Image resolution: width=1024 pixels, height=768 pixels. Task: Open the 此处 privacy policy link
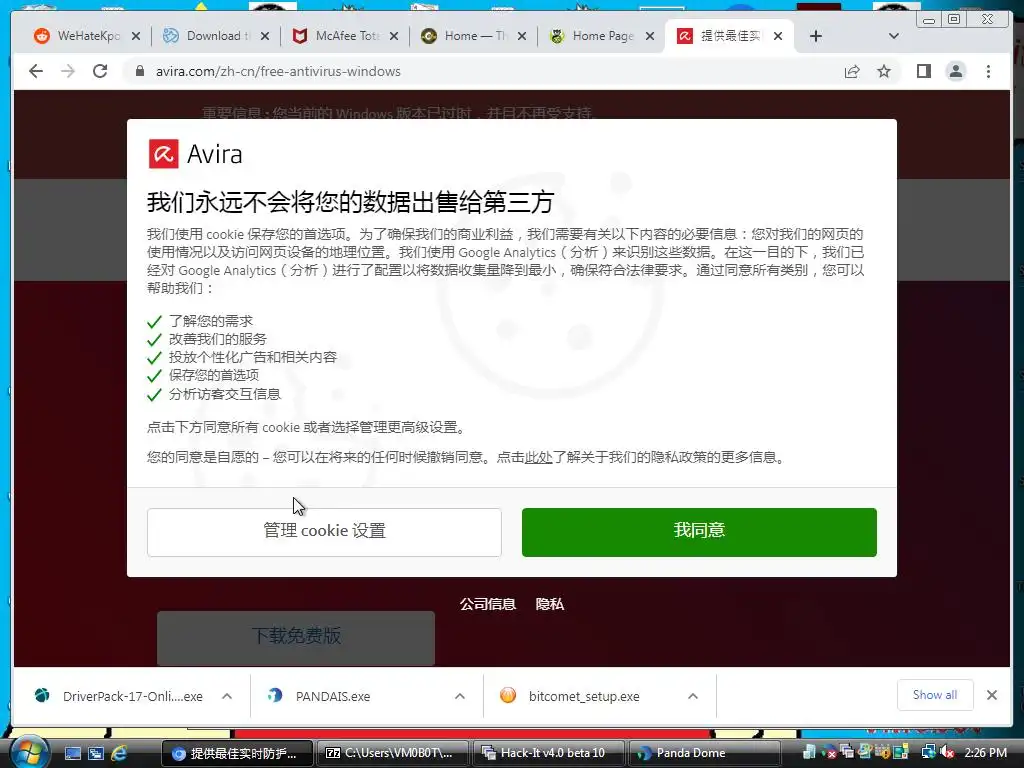tap(539, 457)
